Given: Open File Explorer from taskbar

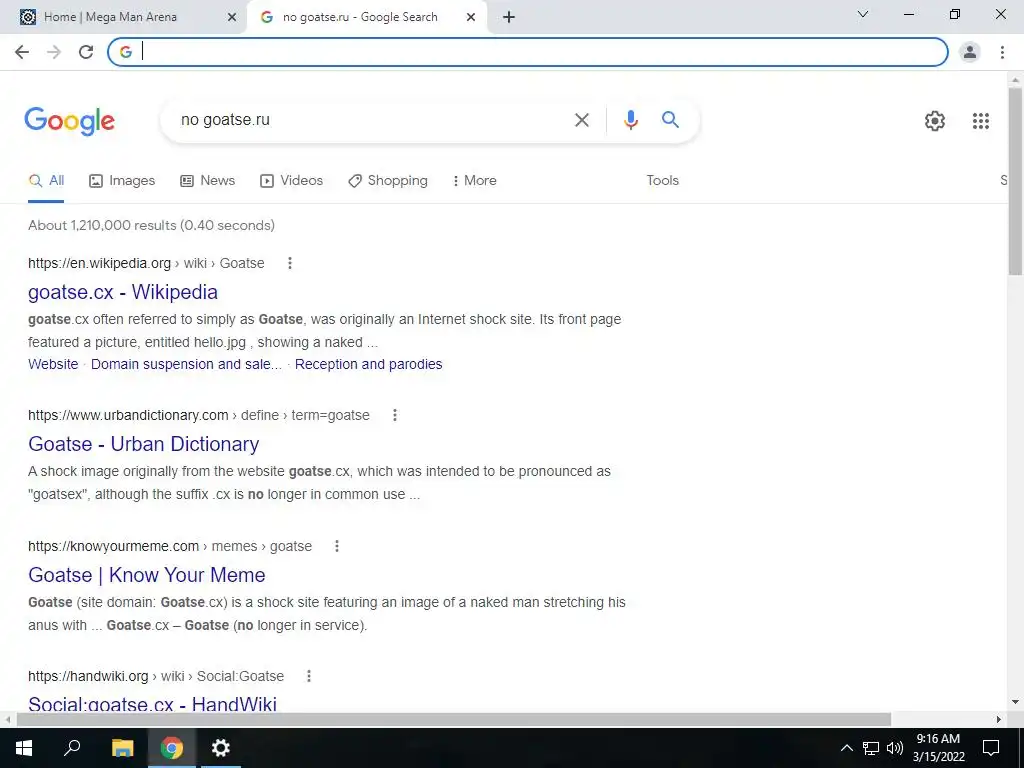Looking at the screenshot, I should (x=122, y=748).
